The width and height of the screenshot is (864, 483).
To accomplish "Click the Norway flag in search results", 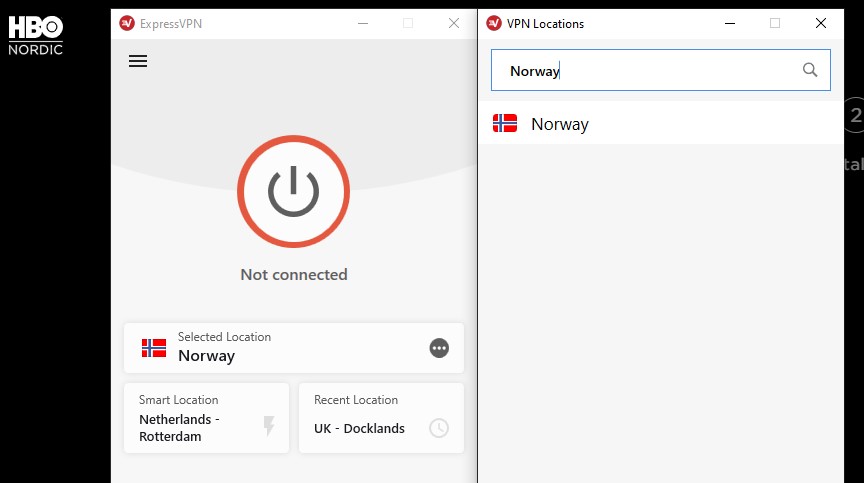I will pyautogui.click(x=505, y=123).
